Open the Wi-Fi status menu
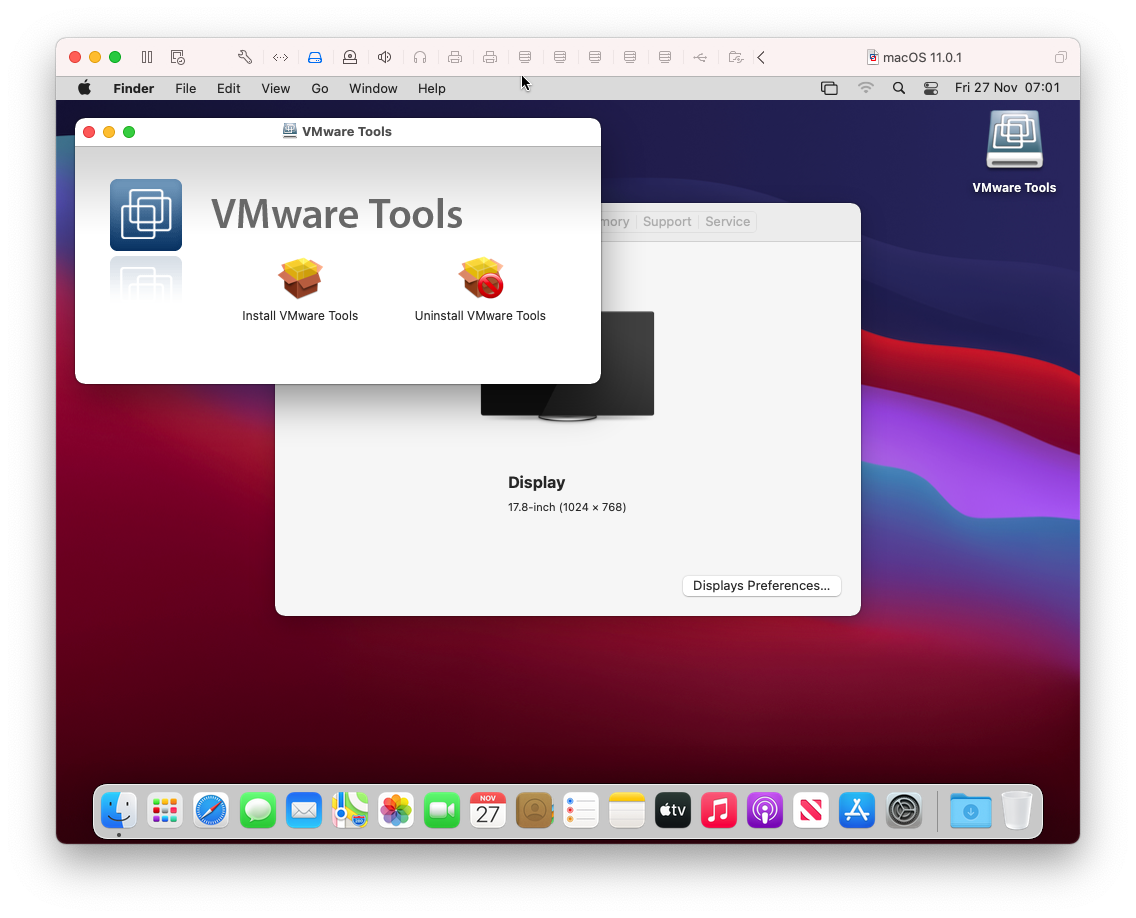This screenshot has height=918, width=1136. 865,88
